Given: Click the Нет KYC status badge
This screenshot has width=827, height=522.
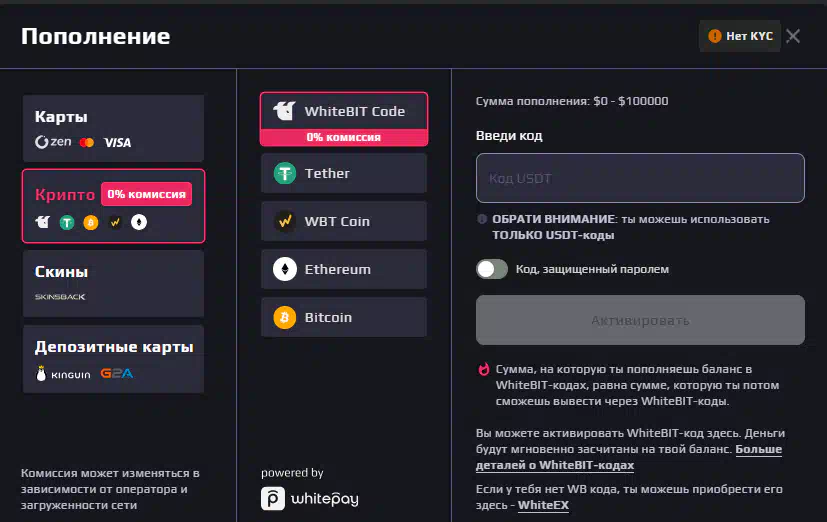Looking at the screenshot, I should (x=740, y=36).
